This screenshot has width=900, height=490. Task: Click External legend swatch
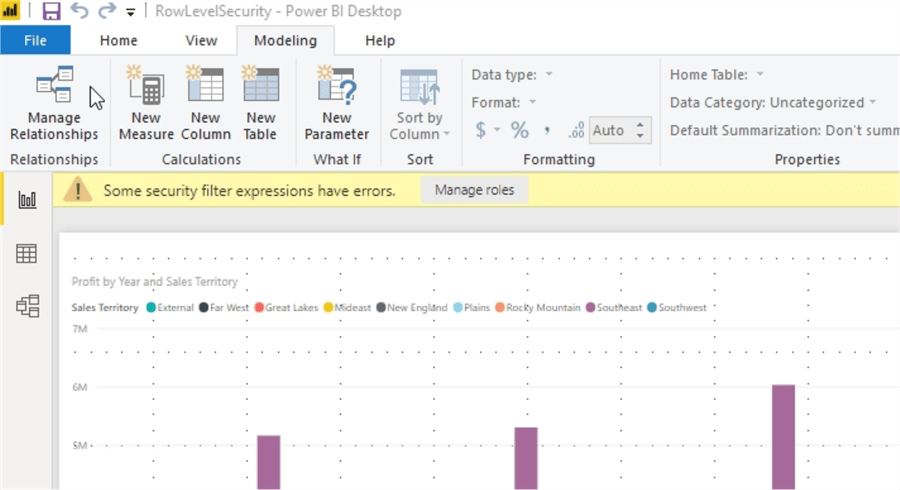152,308
